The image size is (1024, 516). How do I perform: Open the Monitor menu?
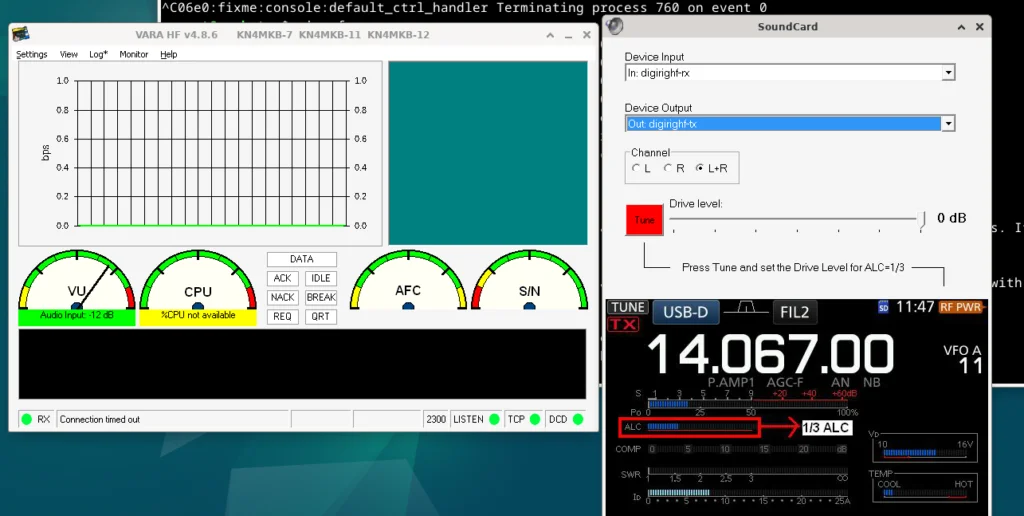(x=134, y=54)
